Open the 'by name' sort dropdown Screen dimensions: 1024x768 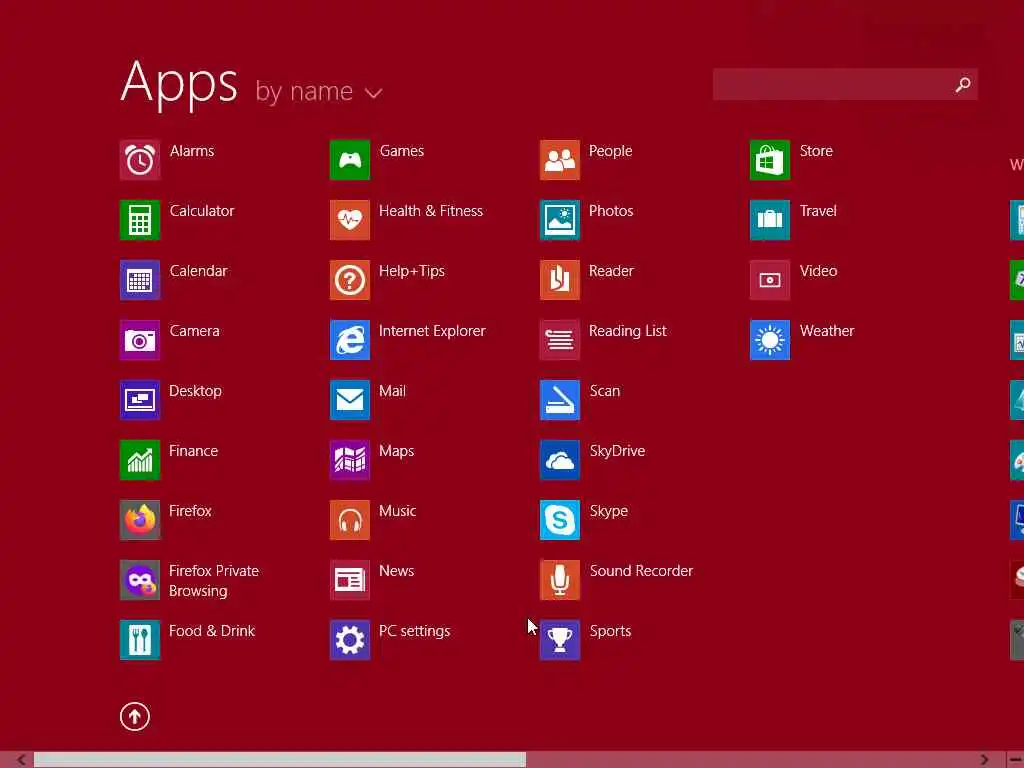pos(319,91)
